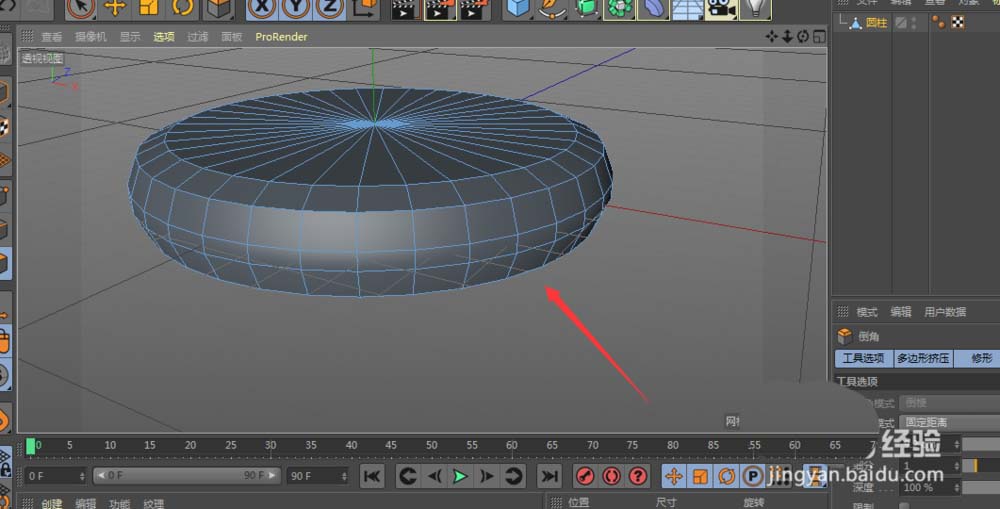The width and height of the screenshot is (1000, 509).
Task: Go to previous keyframe
Action: click(x=408, y=476)
